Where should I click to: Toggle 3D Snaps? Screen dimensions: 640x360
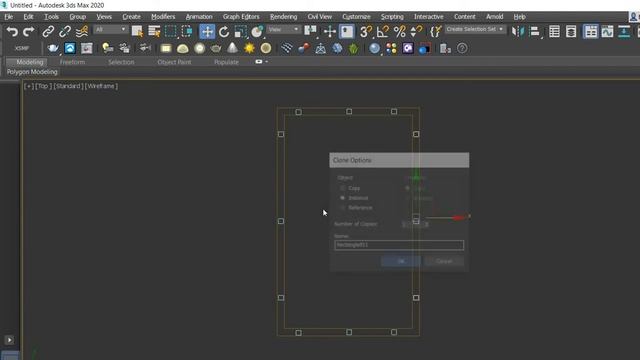click(x=366, y=31)
